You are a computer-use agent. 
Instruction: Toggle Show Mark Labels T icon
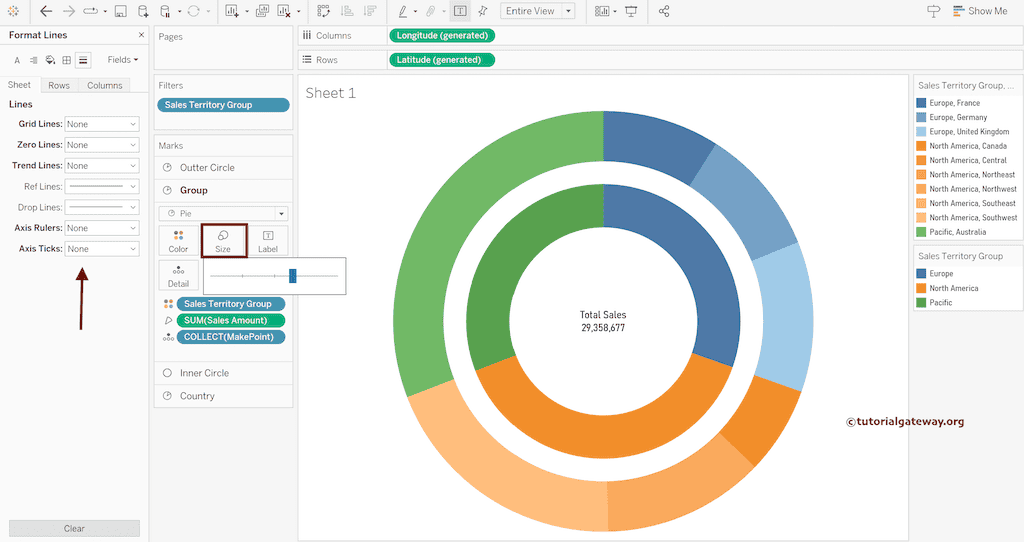coord(460,11)
